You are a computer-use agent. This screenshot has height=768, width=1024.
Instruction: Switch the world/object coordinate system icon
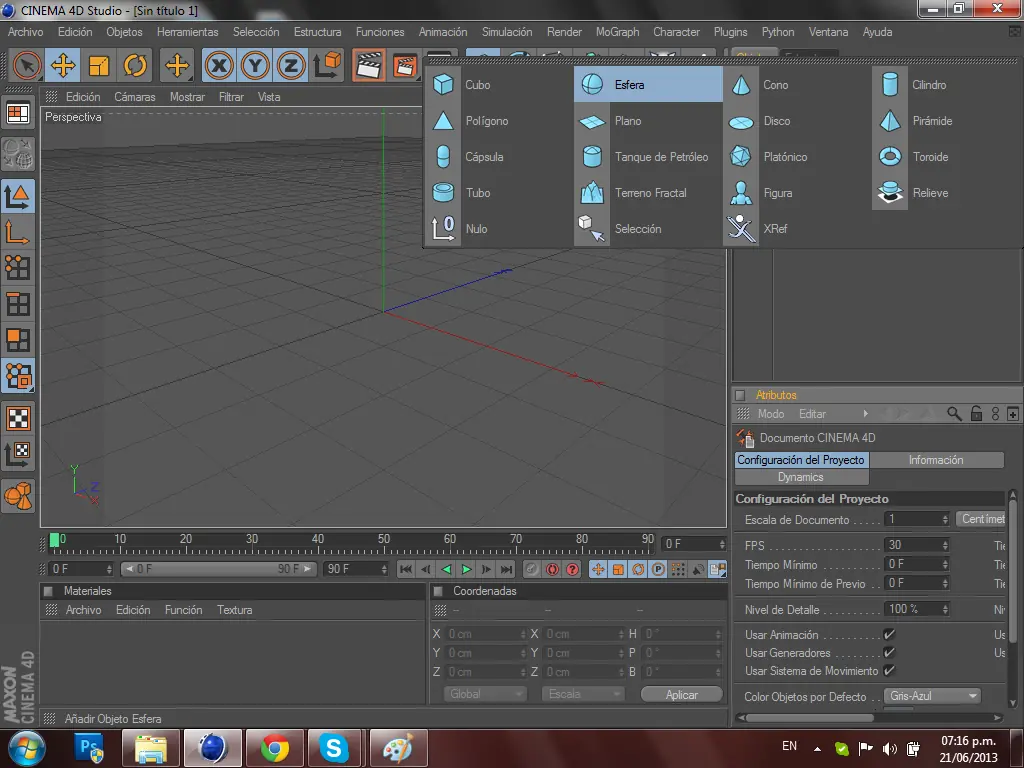pyautogui.click(x=328, y=65)
